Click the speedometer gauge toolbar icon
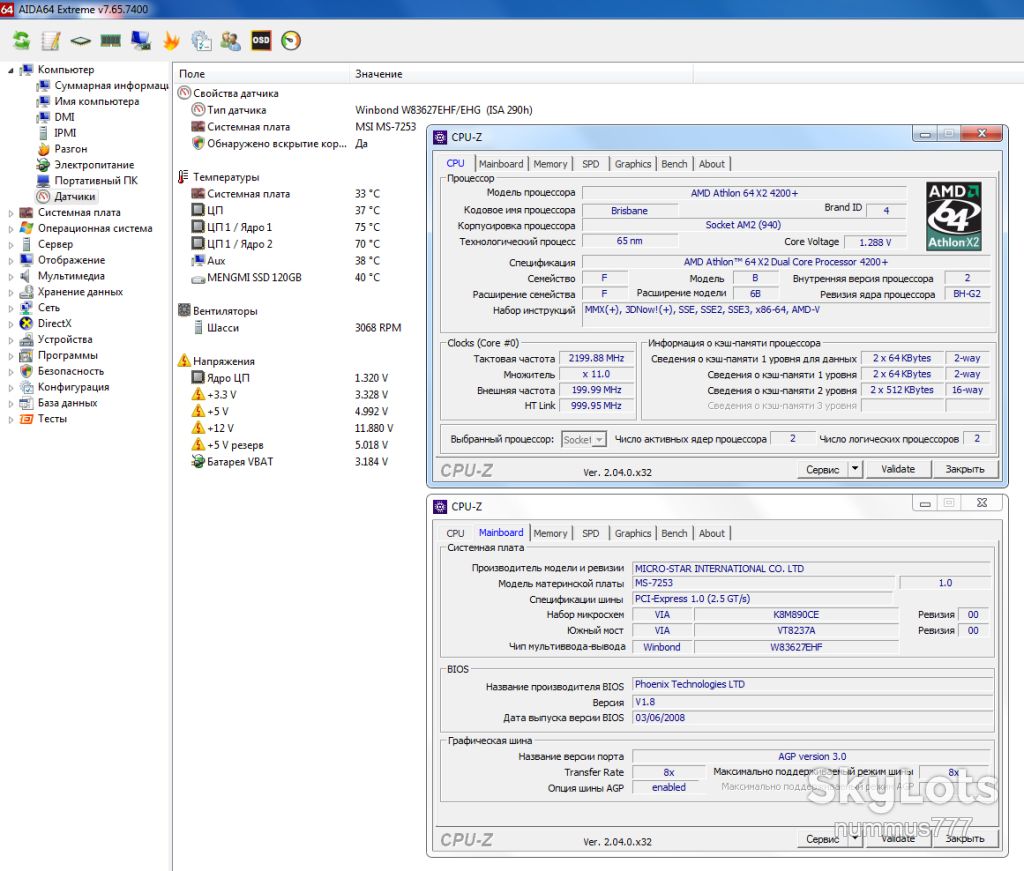1024x871 pixels. tap(291, 40)
